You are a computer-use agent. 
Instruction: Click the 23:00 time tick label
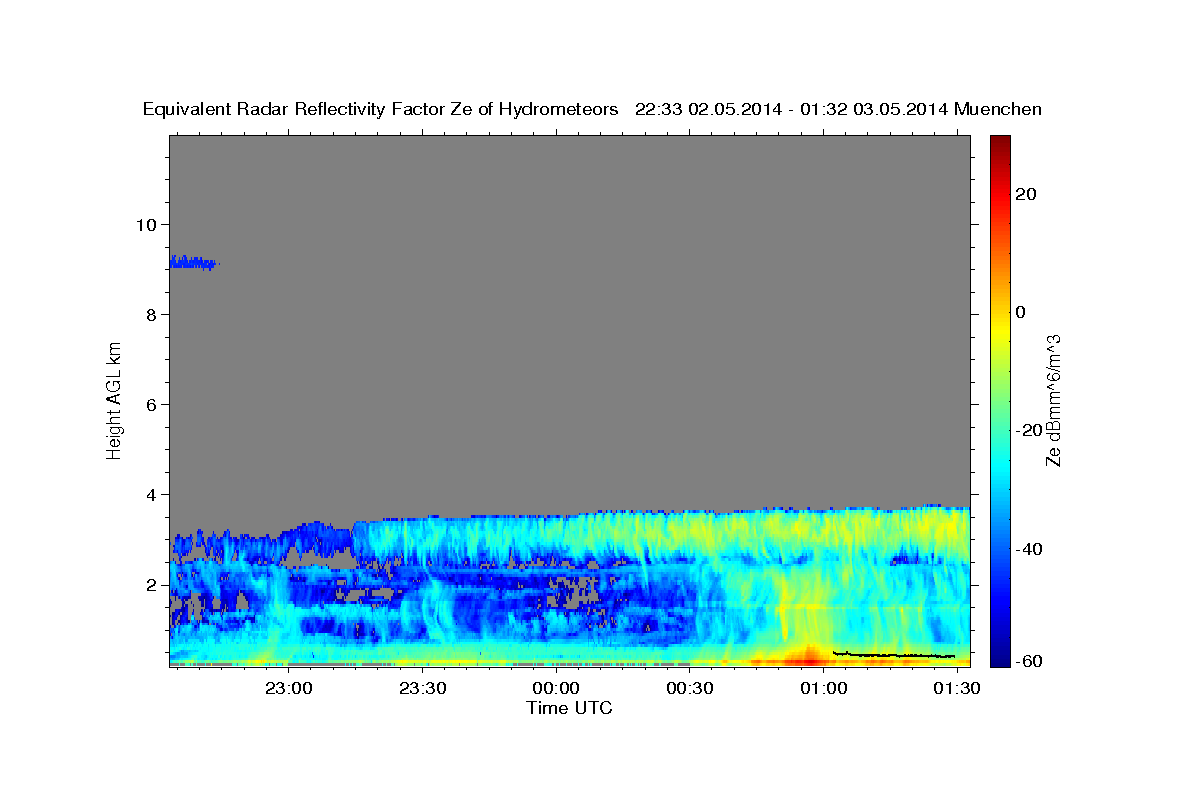point(288,688)
